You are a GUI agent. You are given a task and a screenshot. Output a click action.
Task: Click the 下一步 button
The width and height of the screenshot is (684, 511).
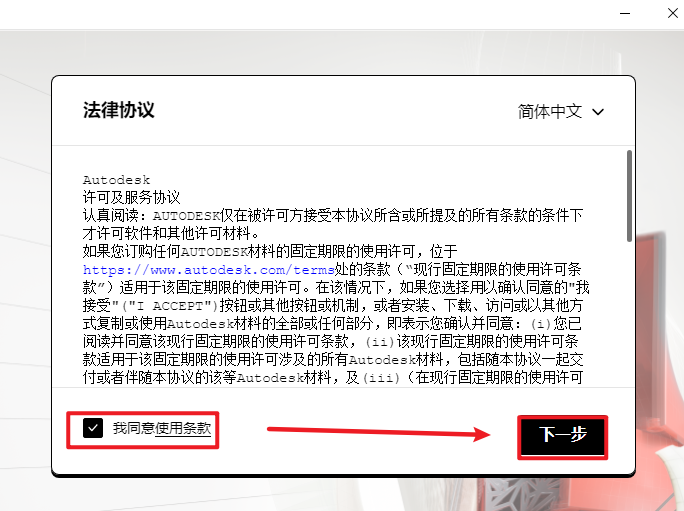pyautogui.click(x=562, y=435)
